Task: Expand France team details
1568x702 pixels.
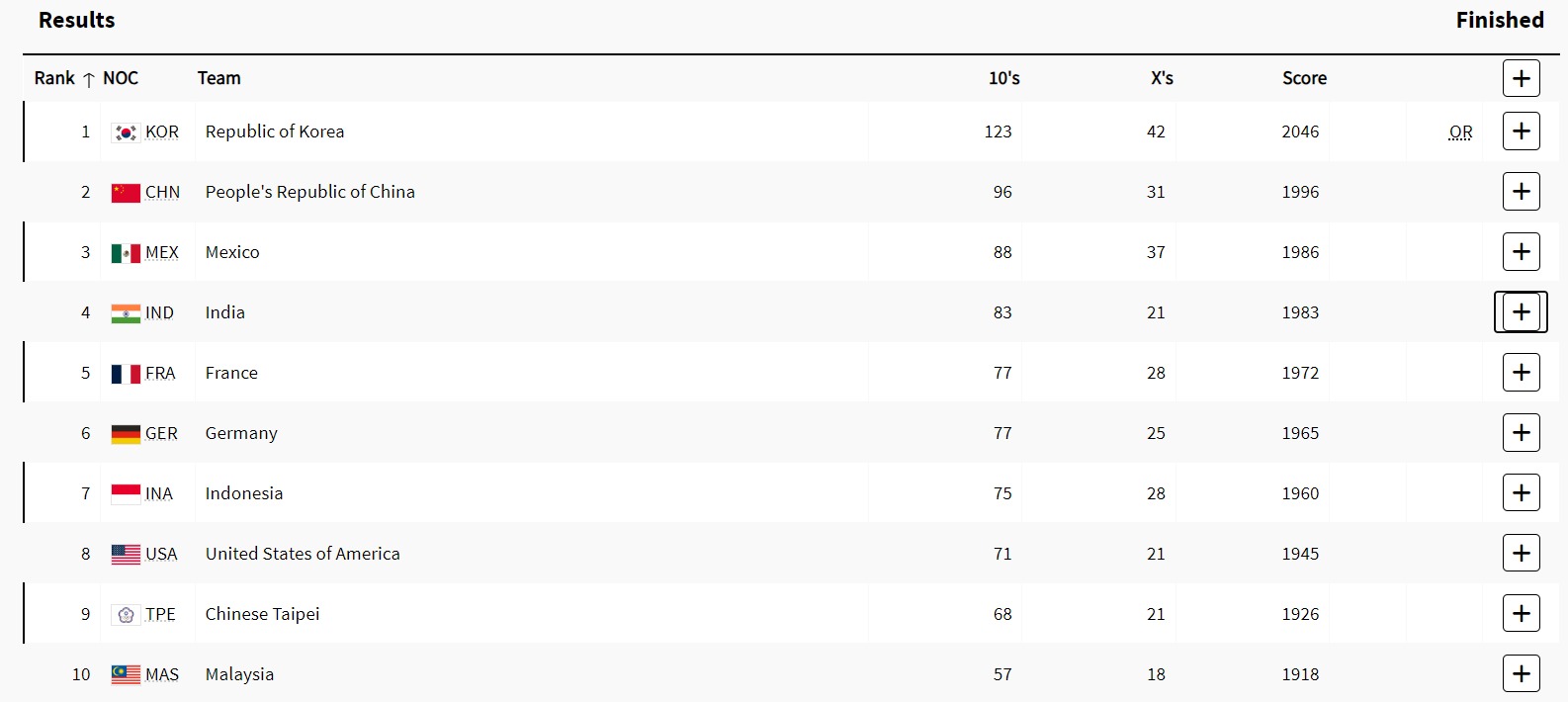Action: pyautogui.click(x=1521, y=373)
